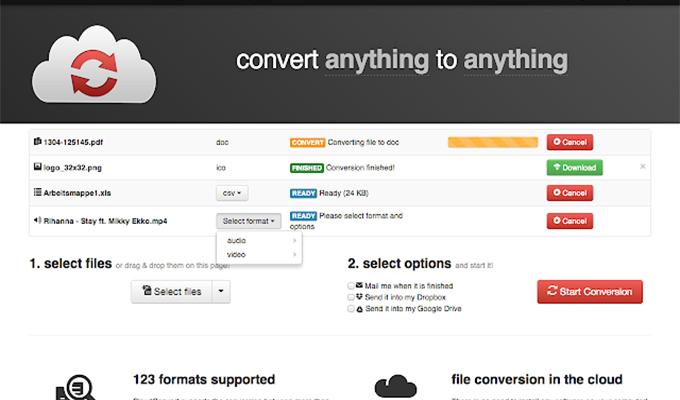680x400 pixels.
Task: Open the video submenu in format list
Action: click(x=259, y=255)
